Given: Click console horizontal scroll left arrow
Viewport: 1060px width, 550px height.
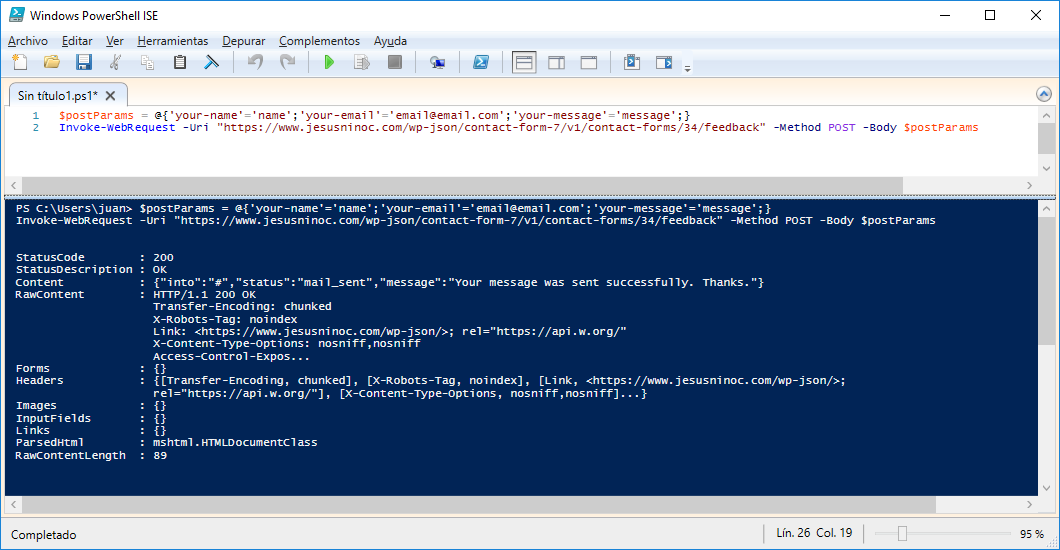Looking at the screenshot, I should pyautogui.click(x=13, y=504).
